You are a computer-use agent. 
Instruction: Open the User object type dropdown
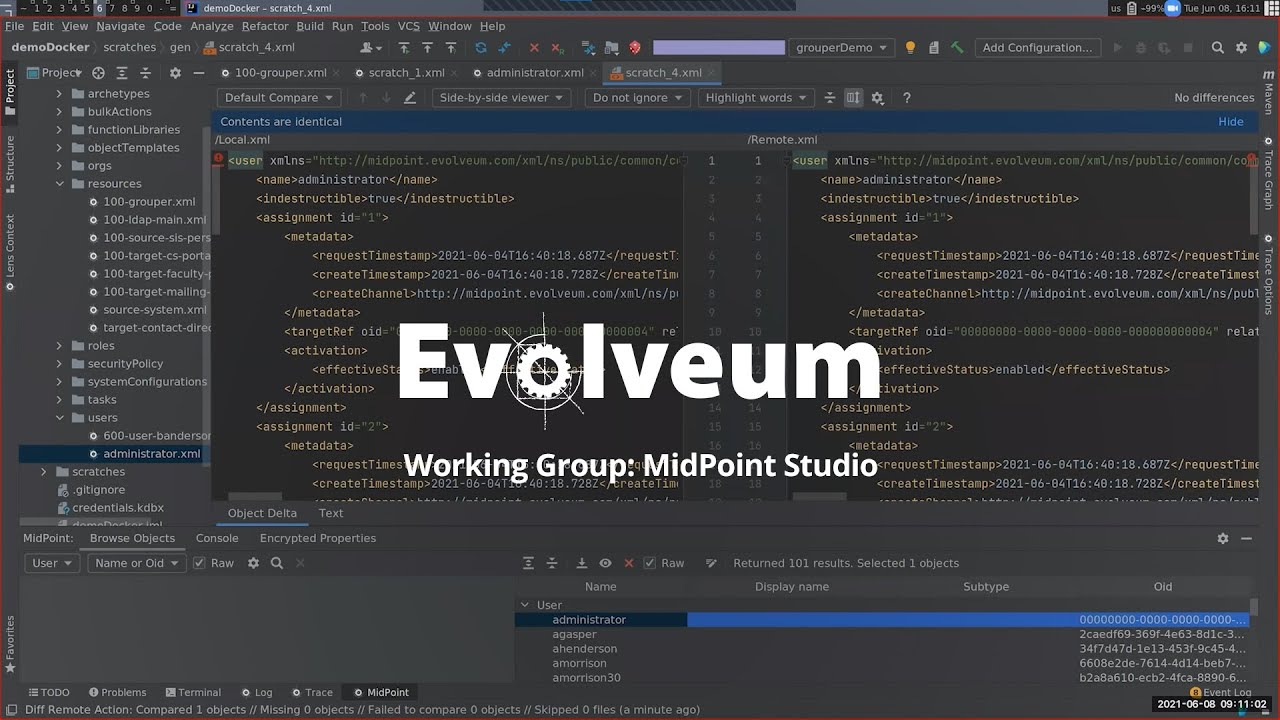point(52,563)
